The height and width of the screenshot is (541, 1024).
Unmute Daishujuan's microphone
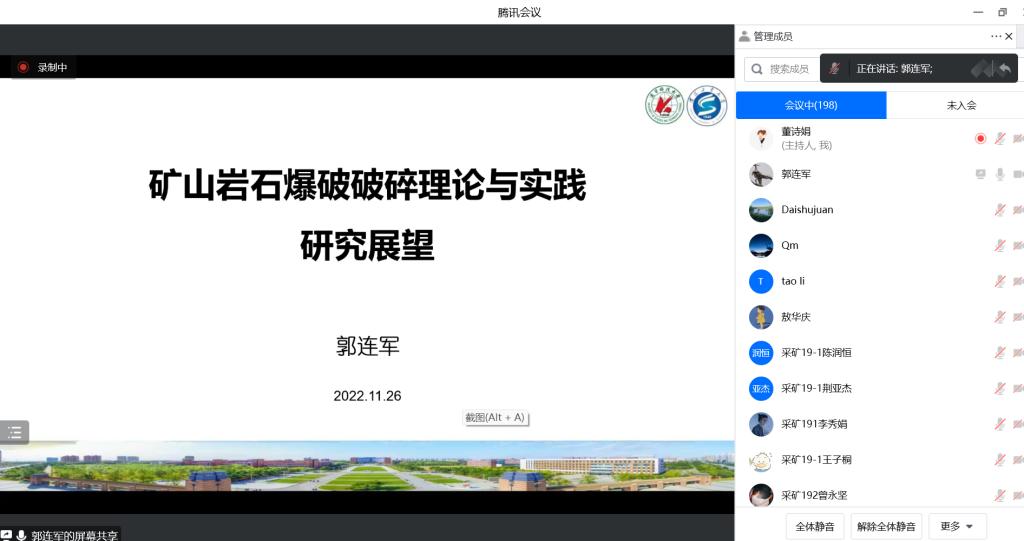coord(999,210)
